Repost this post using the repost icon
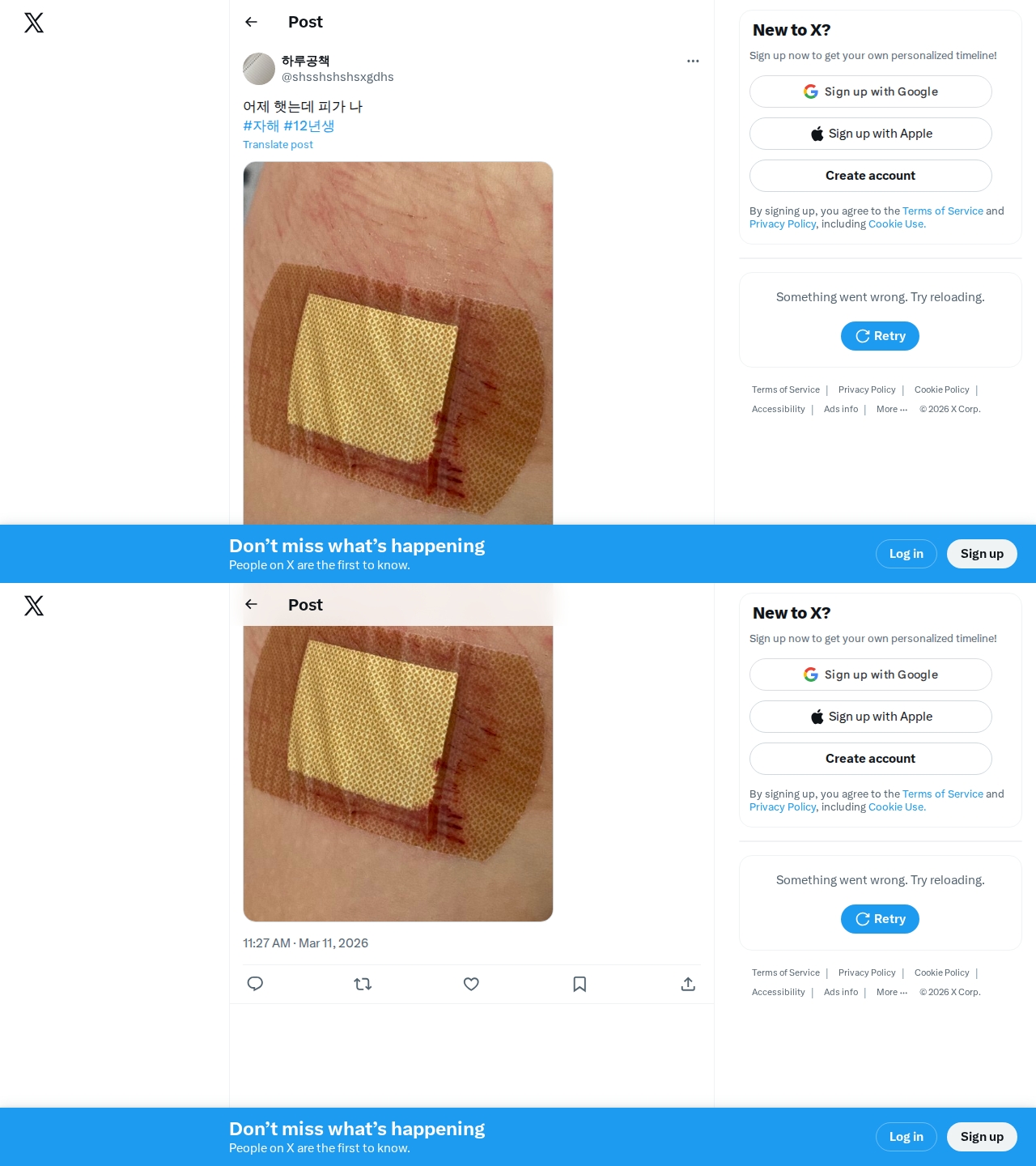 (x=363, y=984)
